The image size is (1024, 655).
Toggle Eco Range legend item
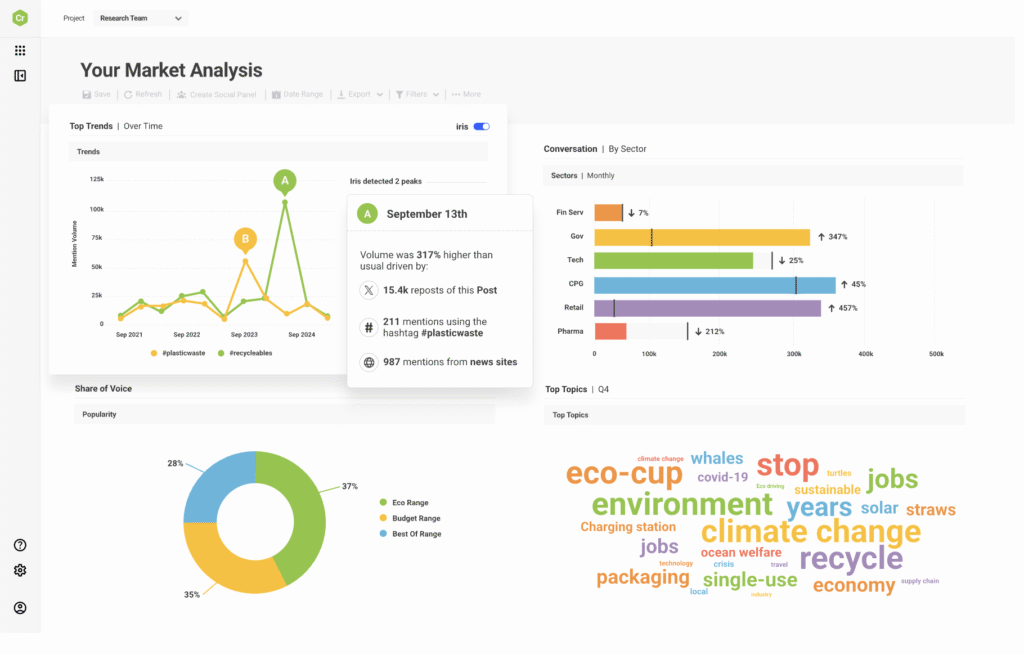(404, 503)
